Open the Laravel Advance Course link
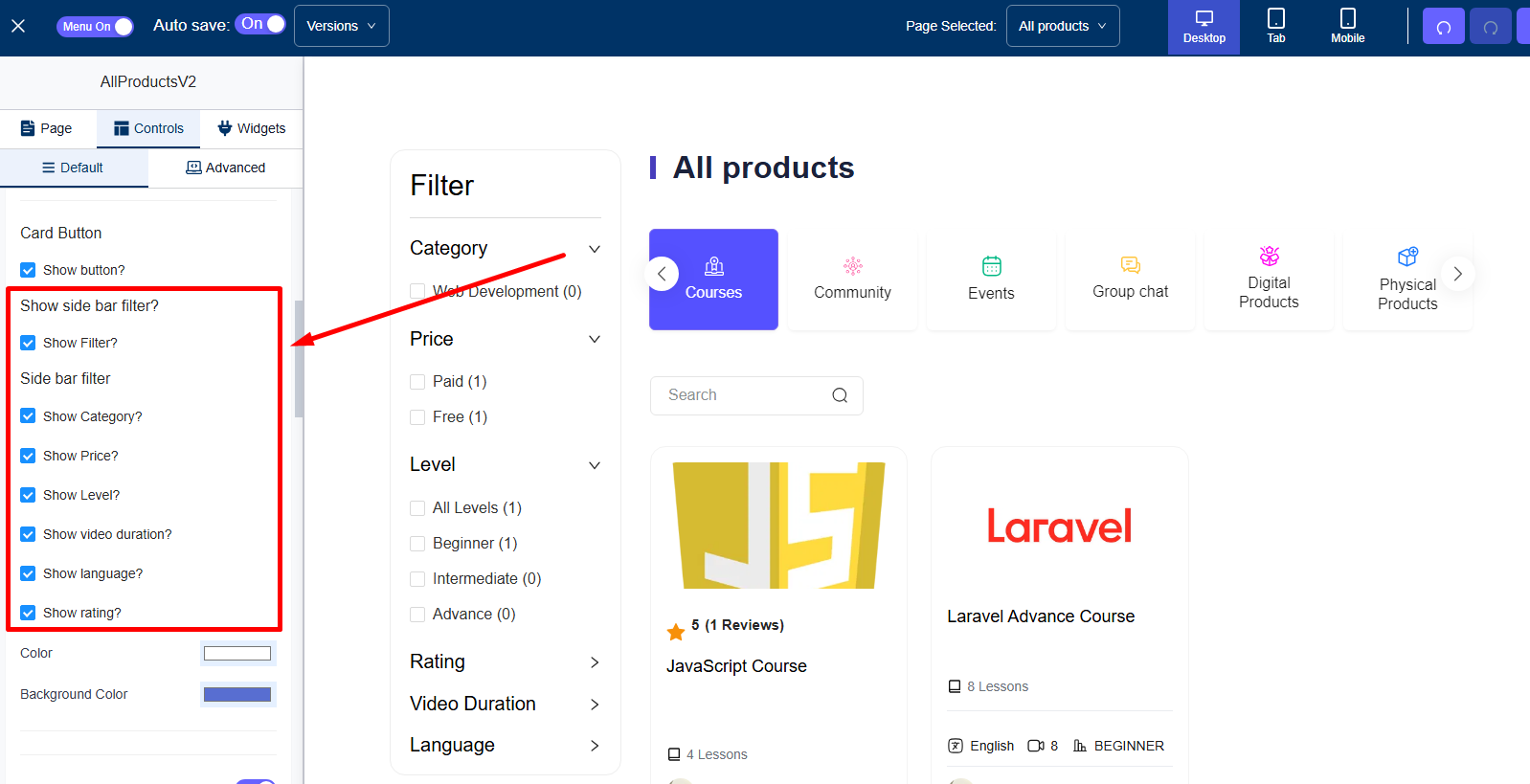This screenshot has height=784, width=1530. (1041, 616)
